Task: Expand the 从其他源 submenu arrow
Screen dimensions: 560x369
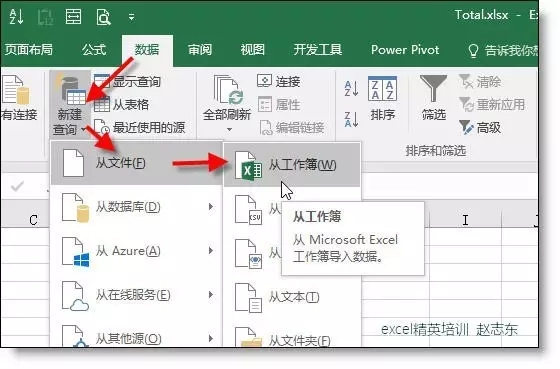Action: [x=211, y=338]
